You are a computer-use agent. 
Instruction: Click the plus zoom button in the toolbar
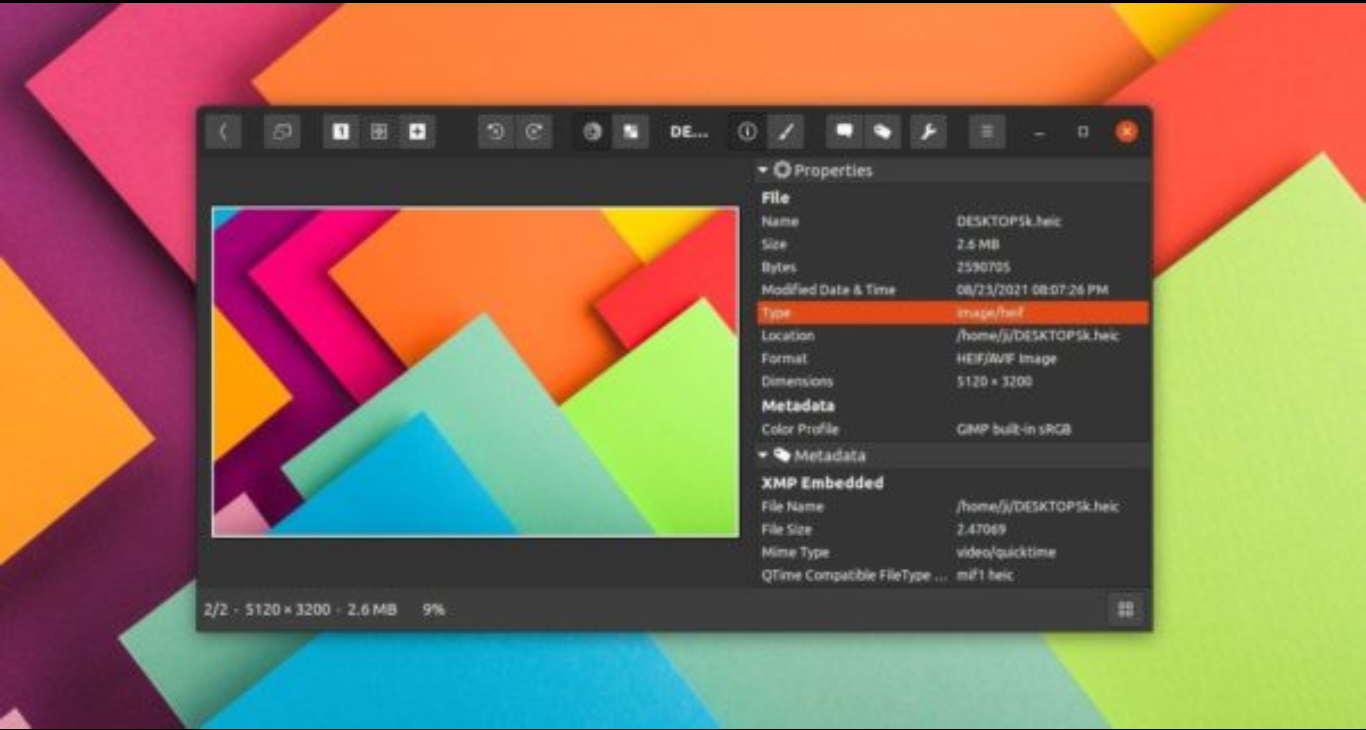coord(417,131)
